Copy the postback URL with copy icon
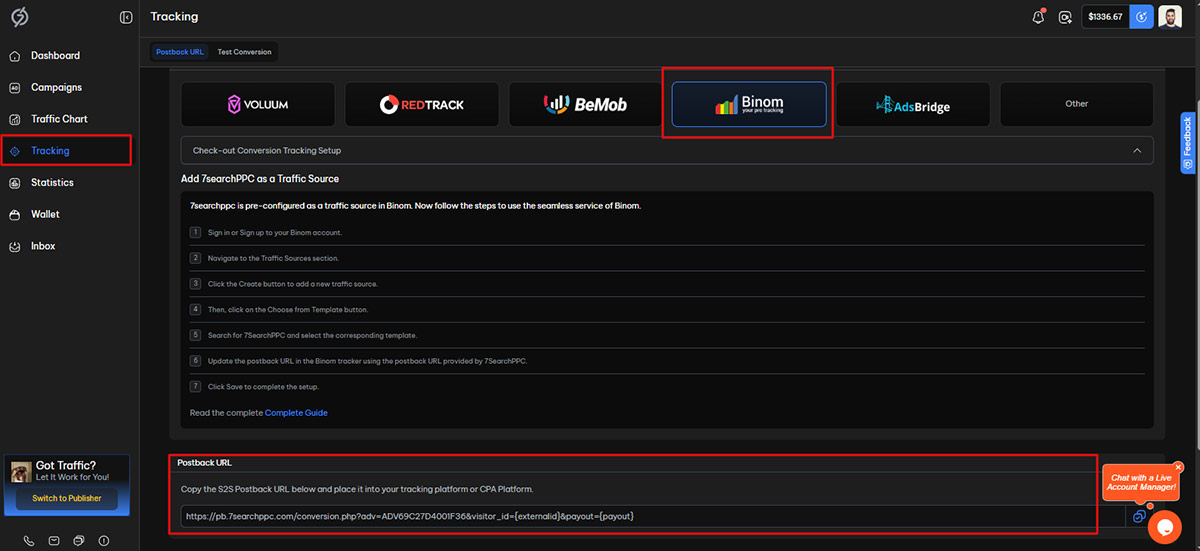This screenshot has width=1200, height=551. pos(1139,516)
